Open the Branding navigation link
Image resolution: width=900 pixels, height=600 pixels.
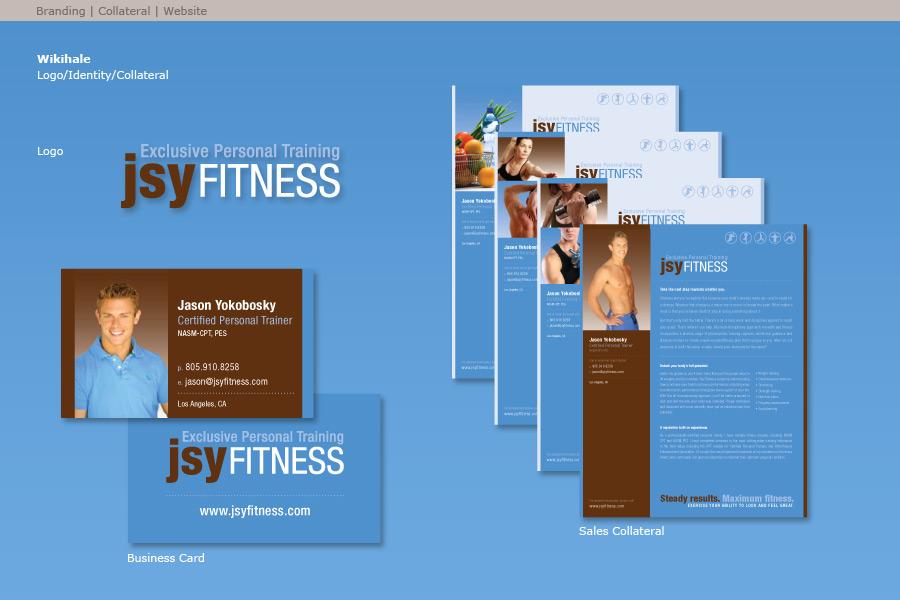click(x=60, y=11)
